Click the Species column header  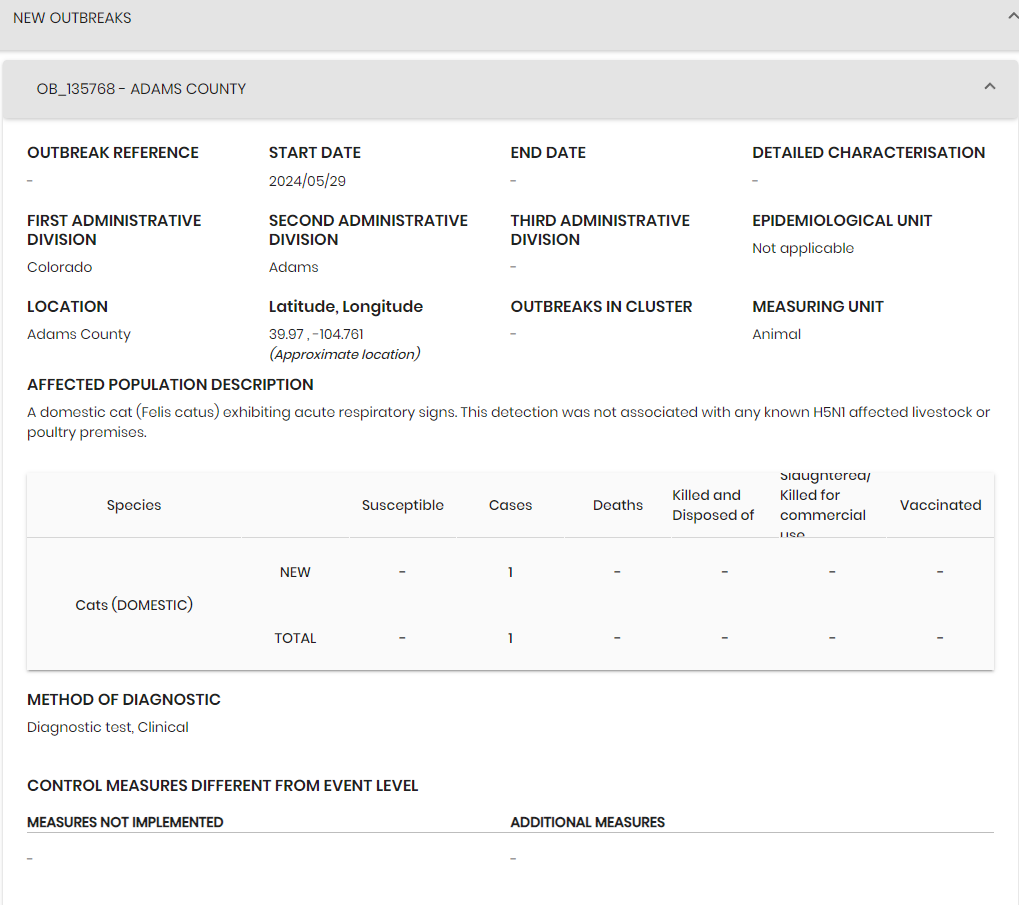tap(134, 505)
